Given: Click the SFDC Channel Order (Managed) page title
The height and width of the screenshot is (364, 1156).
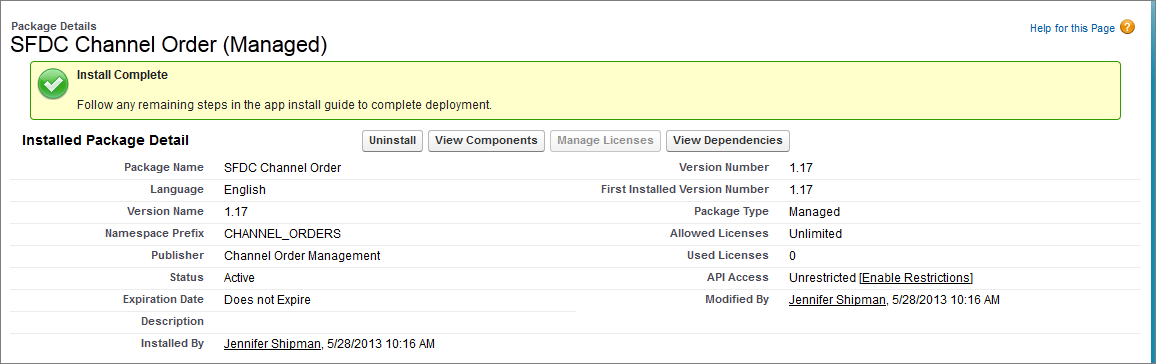Looking at the screenshot, I should [x=169, y=45].
